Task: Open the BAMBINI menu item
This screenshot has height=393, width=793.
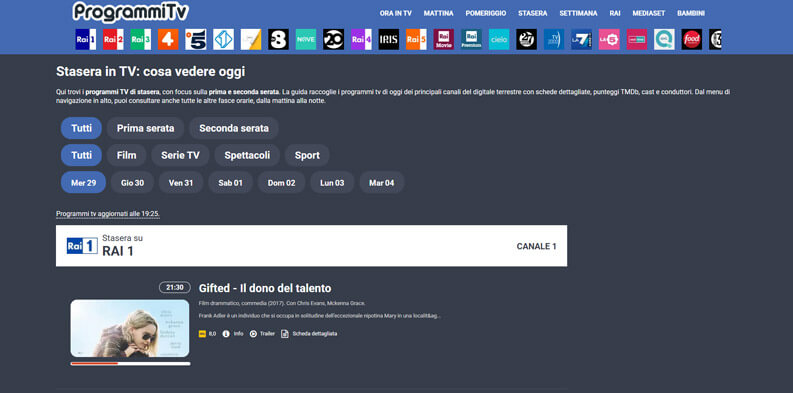Action: coord(691,14)
